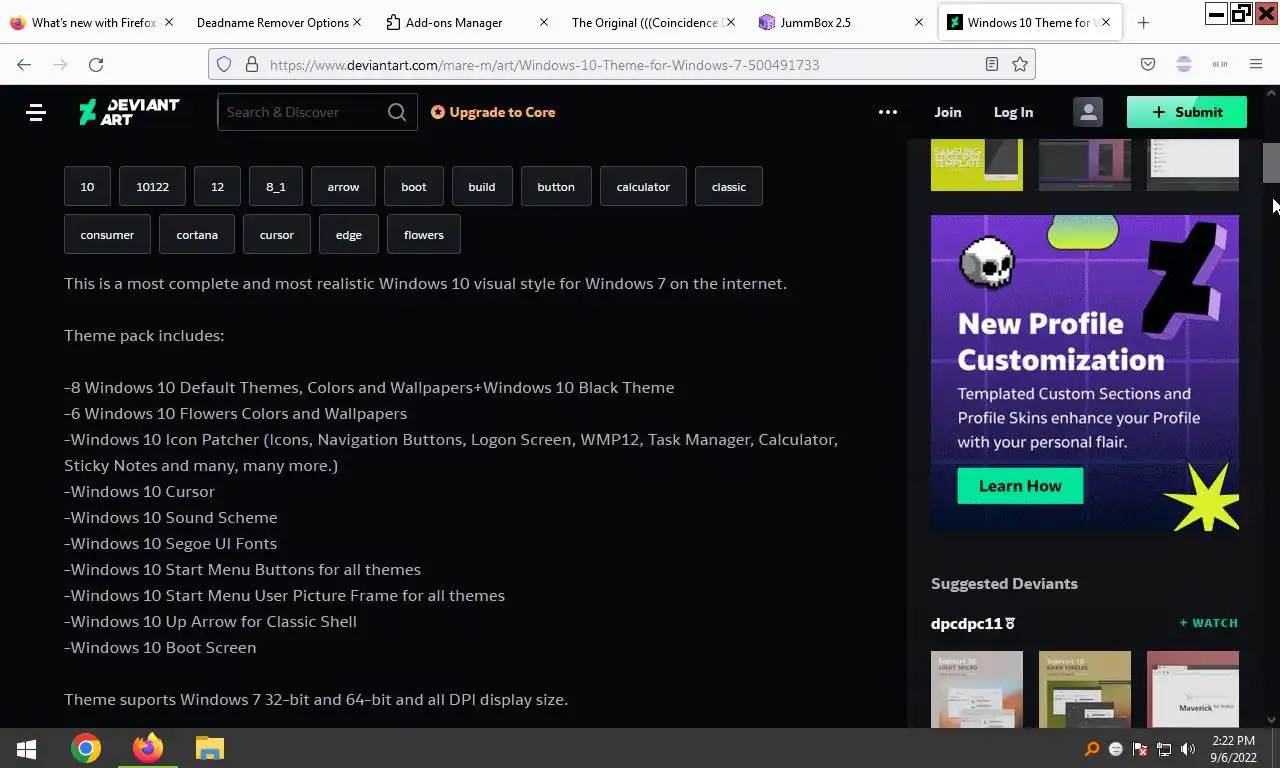Image resolution: width=1280 pixels, height=768 pixels.
Task: Click the Join link
Action: coord(947,112)
